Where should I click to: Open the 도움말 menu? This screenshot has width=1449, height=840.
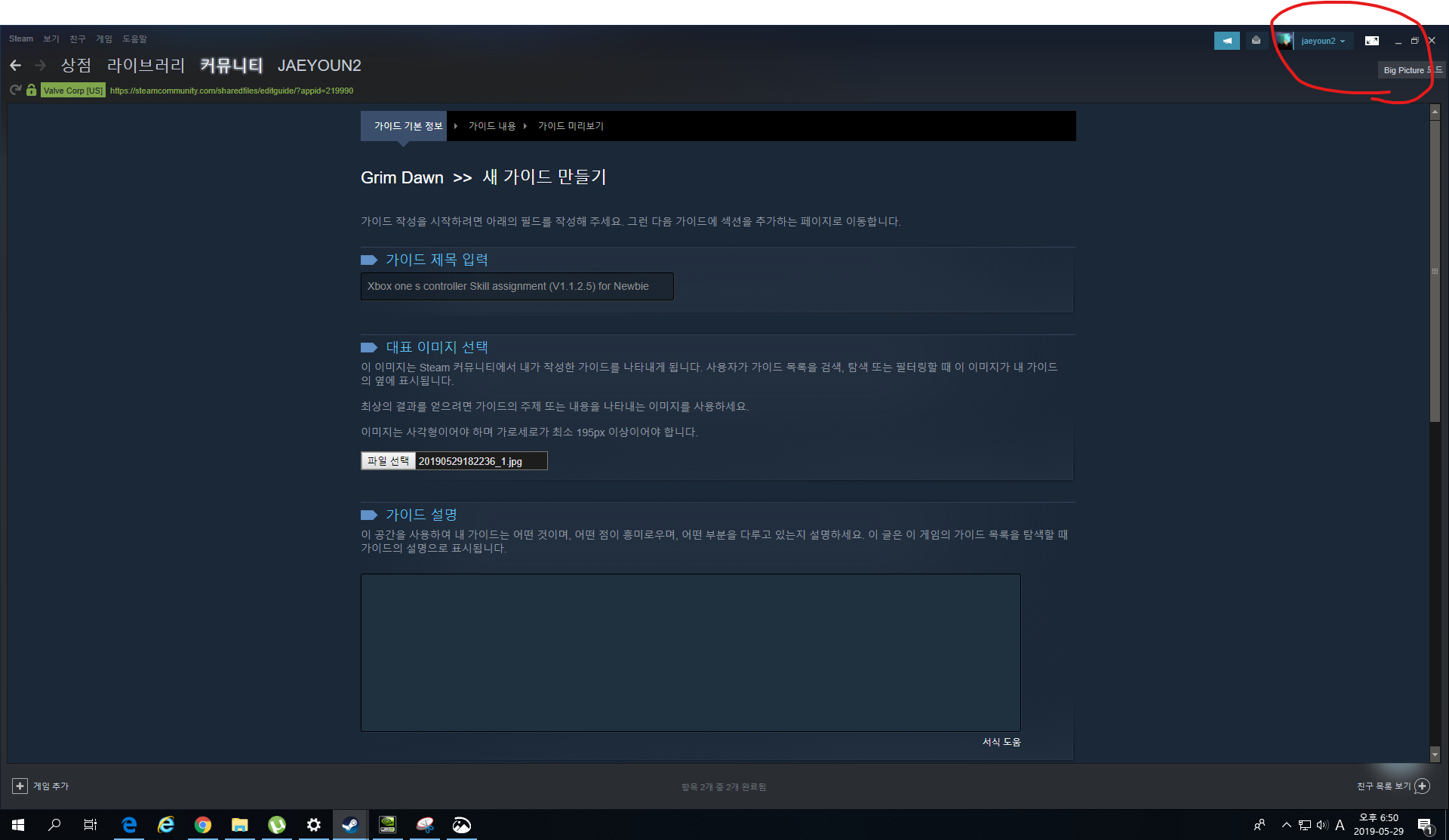[134, 38]
